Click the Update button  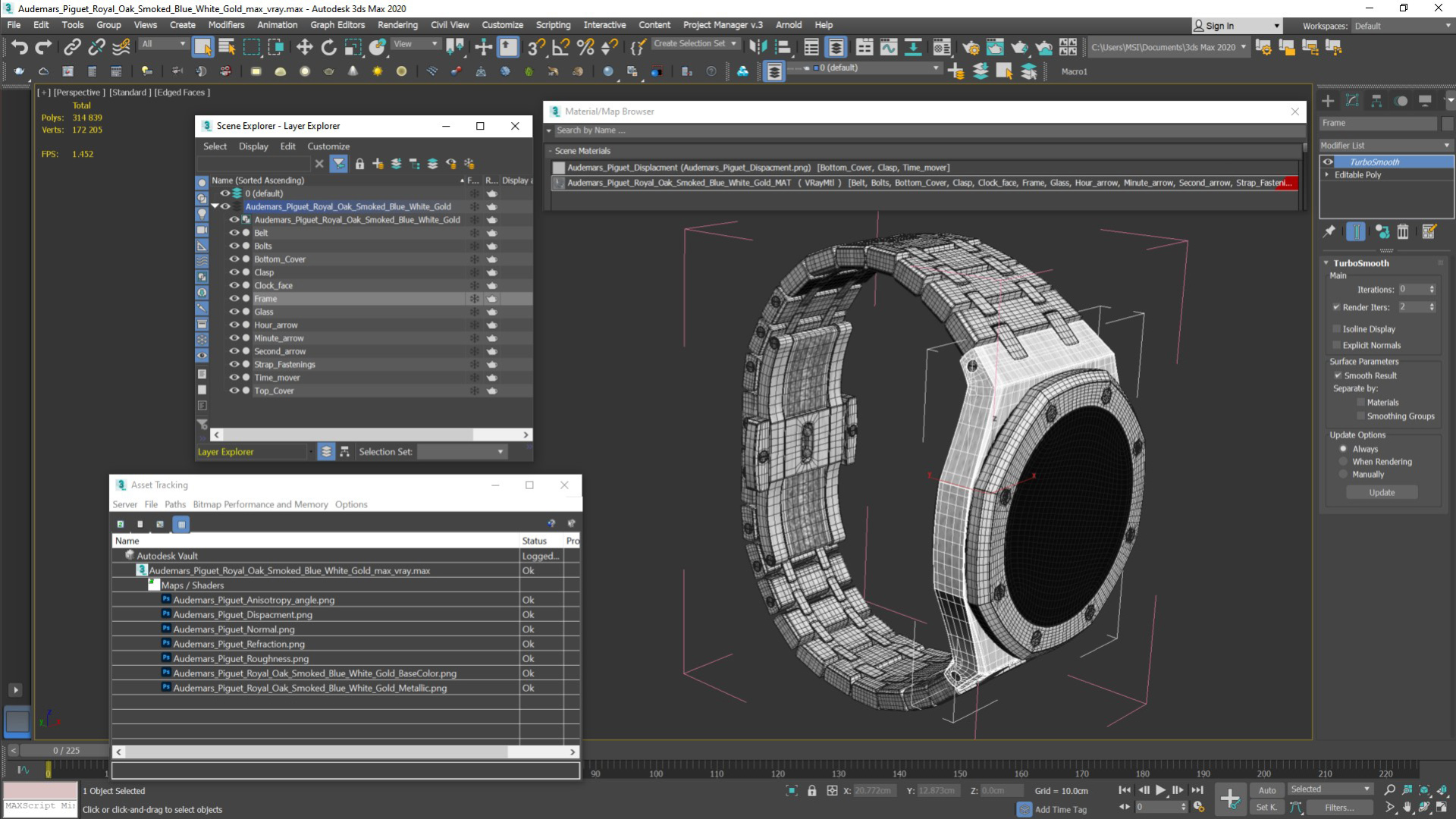(1382, 493)
